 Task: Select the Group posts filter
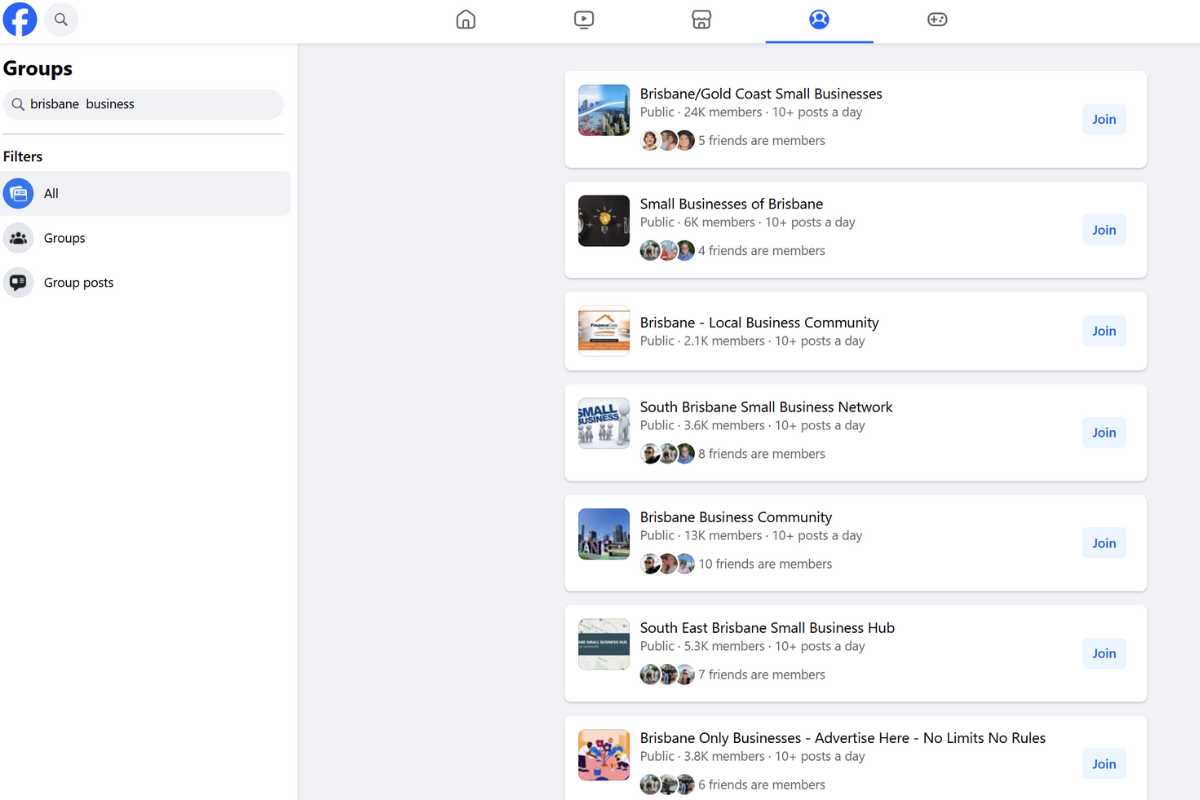point(146,282)
